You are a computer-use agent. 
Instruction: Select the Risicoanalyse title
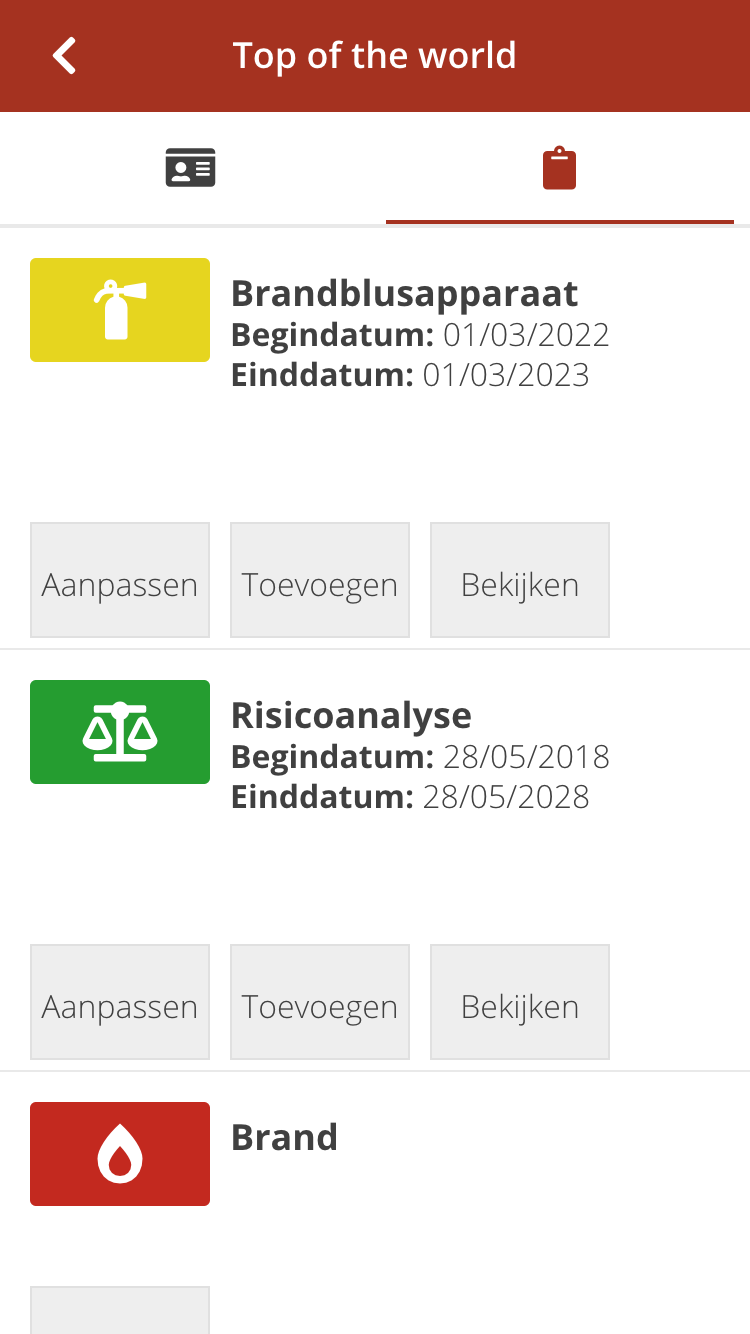click(351, 716)
